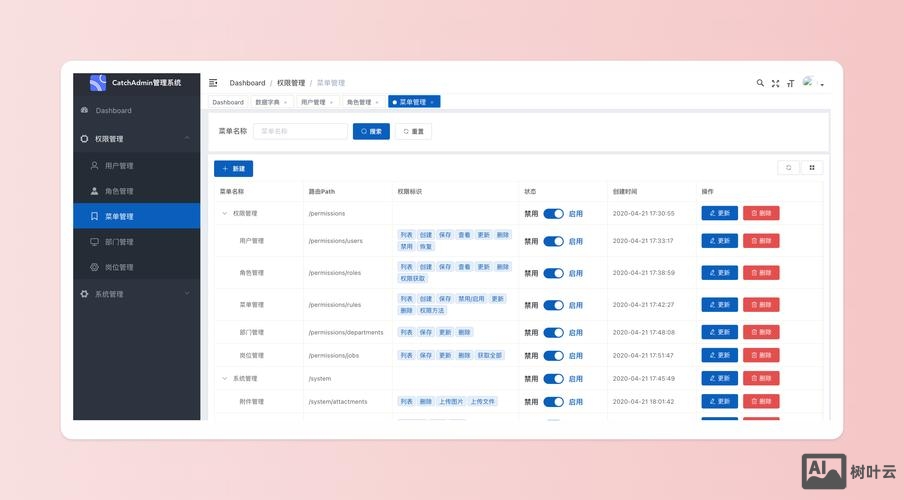Click the 用户管理 person icon in sidebar
The width and height of the screenshot is (904, 500).
pyautogui.click(x=95, y=166)
